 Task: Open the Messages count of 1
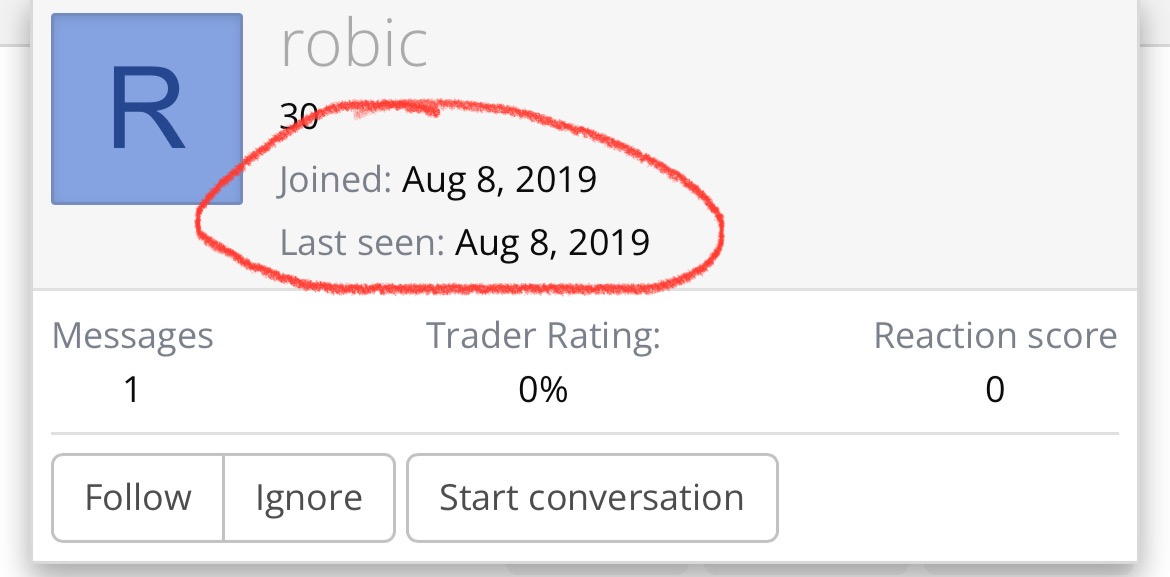pyautogui.click(x=132, y=389)
